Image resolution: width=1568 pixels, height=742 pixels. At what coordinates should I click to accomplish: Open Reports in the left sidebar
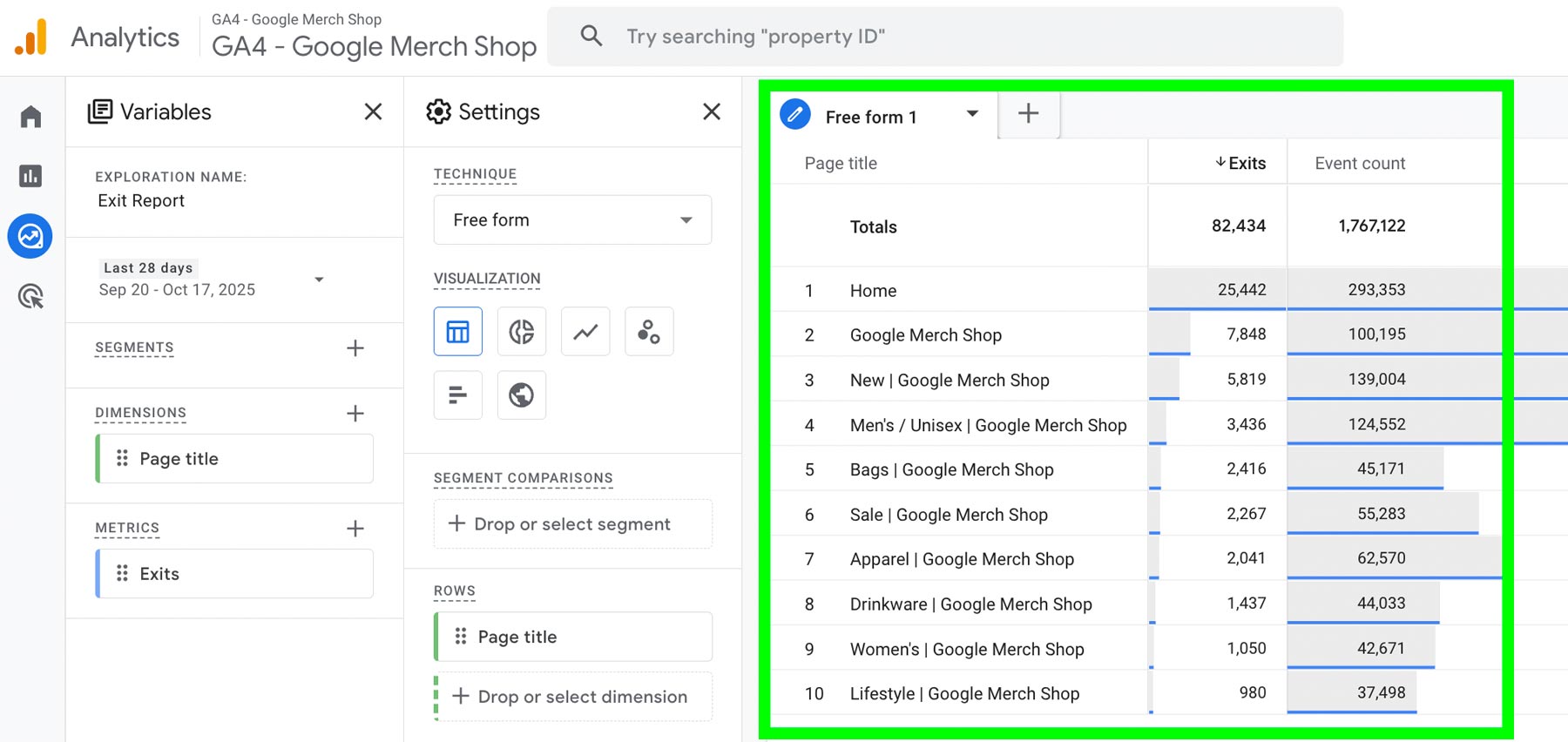[x=30, y=176]
